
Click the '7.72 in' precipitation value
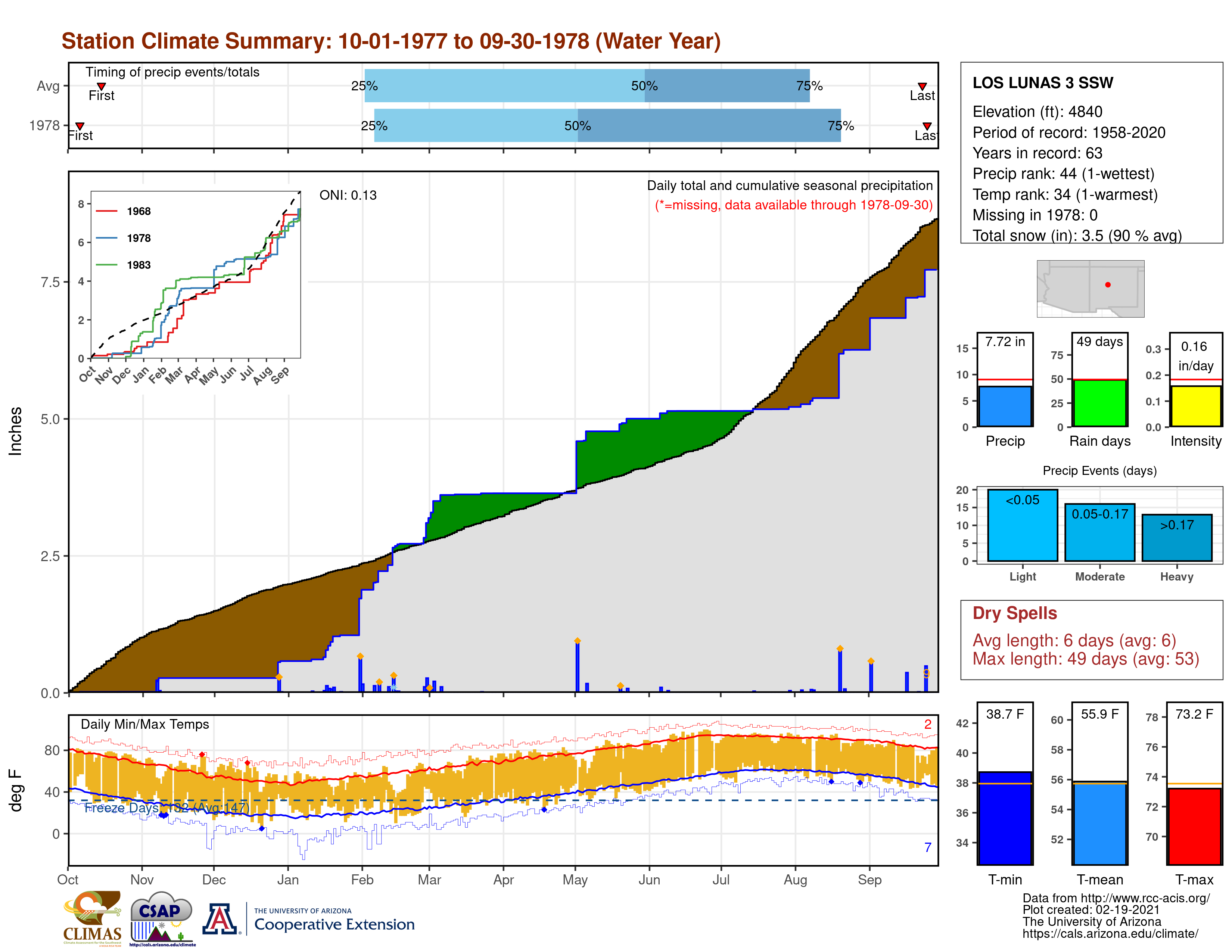point(1005,341)
